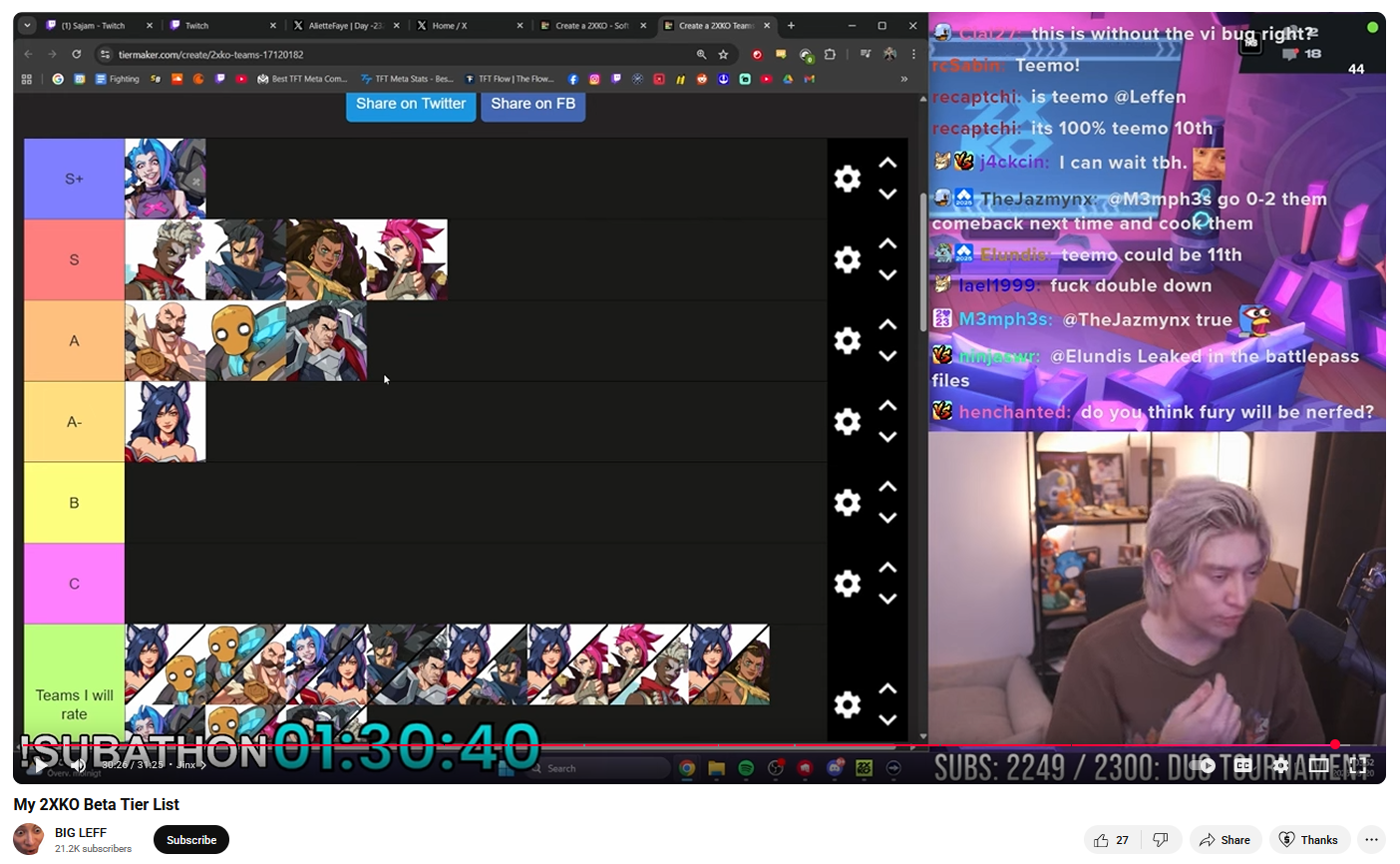Viewport: 1400px width, 864px height.
Task: Switch to '(1) Sajam - Twitch' browser tab
Action: point(100,26)
